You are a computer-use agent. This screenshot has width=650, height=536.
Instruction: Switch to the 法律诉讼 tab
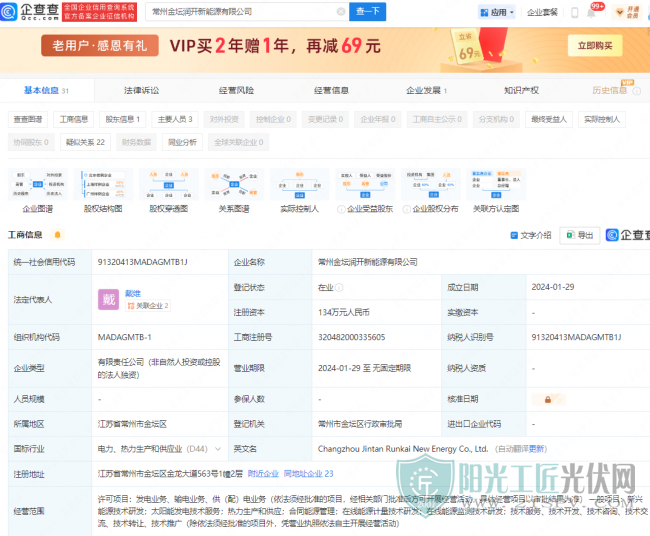[x=141, y=90]
